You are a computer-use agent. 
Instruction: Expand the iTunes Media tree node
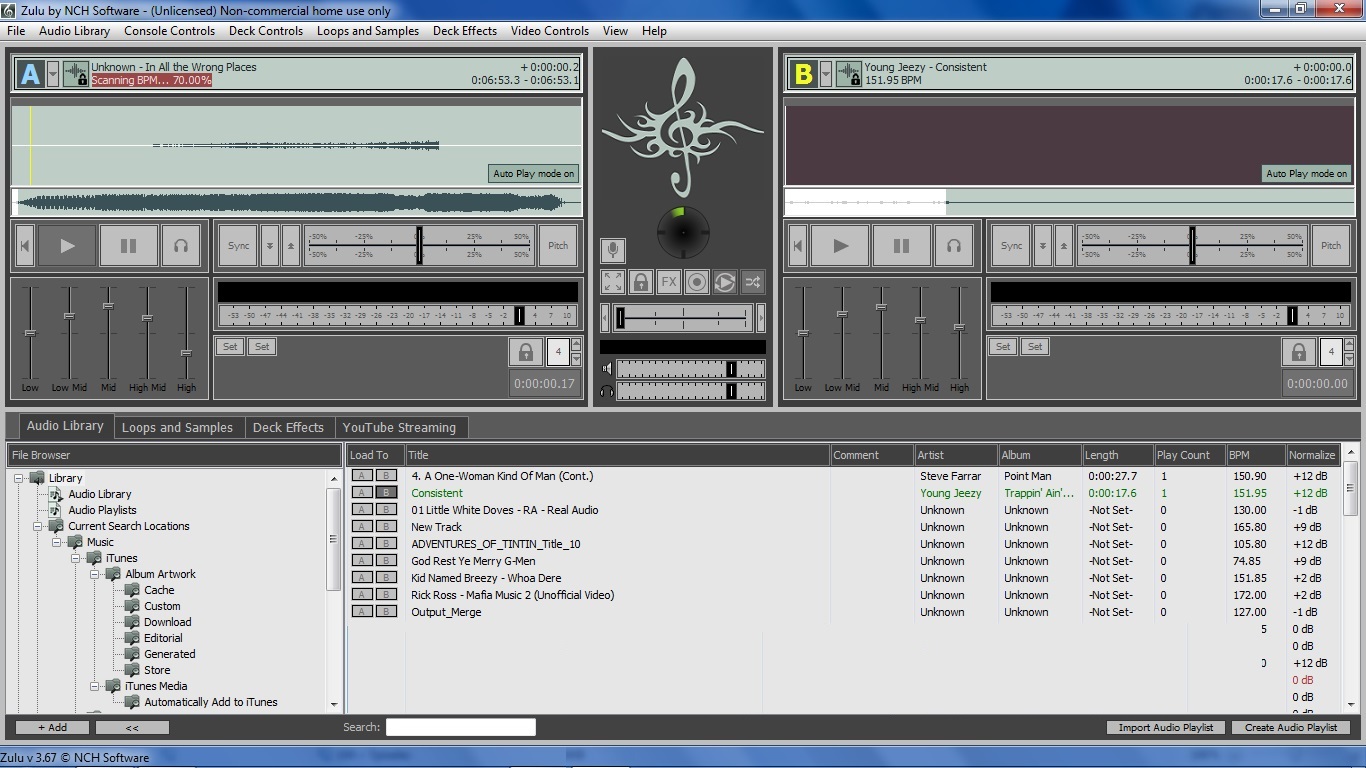(x=95, y=686)
